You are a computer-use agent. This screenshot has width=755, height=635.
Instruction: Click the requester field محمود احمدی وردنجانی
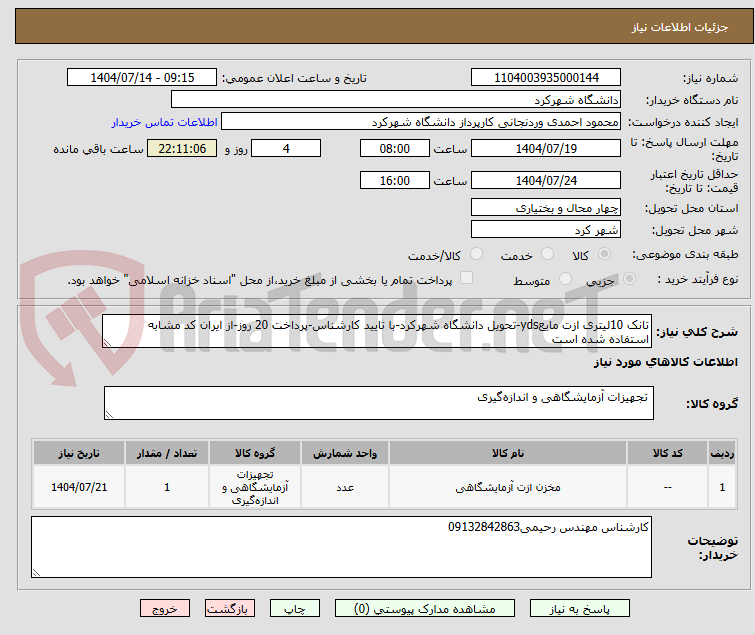421,122
